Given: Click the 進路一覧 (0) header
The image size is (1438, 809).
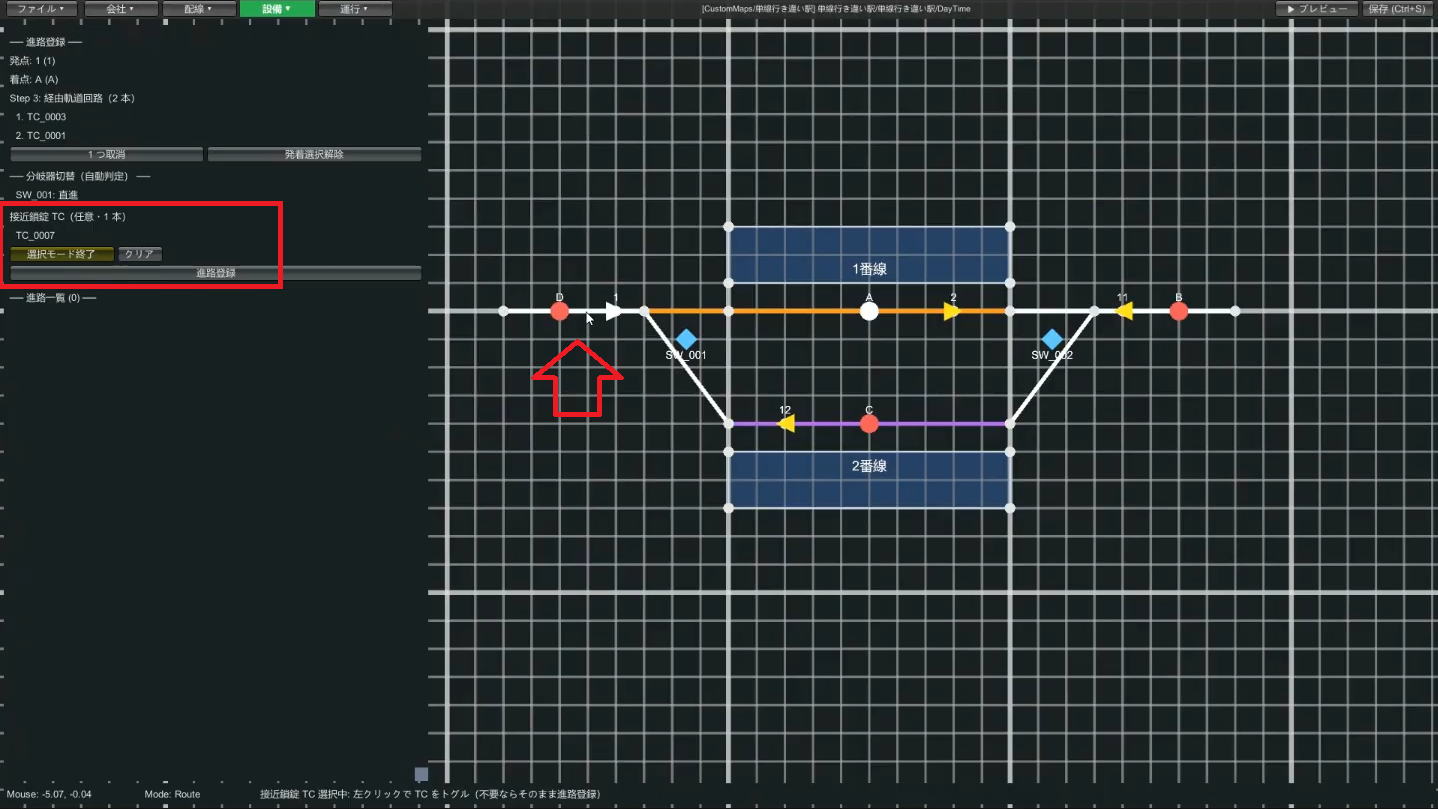Looking at the screenshot, I should tap(53, 298).
